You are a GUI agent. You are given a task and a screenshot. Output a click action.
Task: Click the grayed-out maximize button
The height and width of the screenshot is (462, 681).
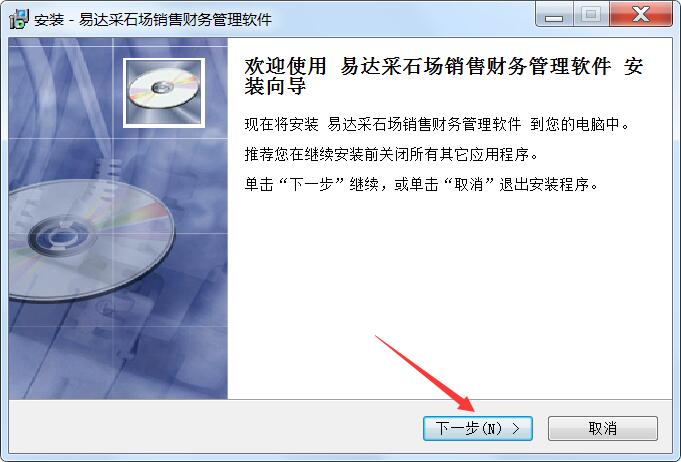(x=591, y=15)
